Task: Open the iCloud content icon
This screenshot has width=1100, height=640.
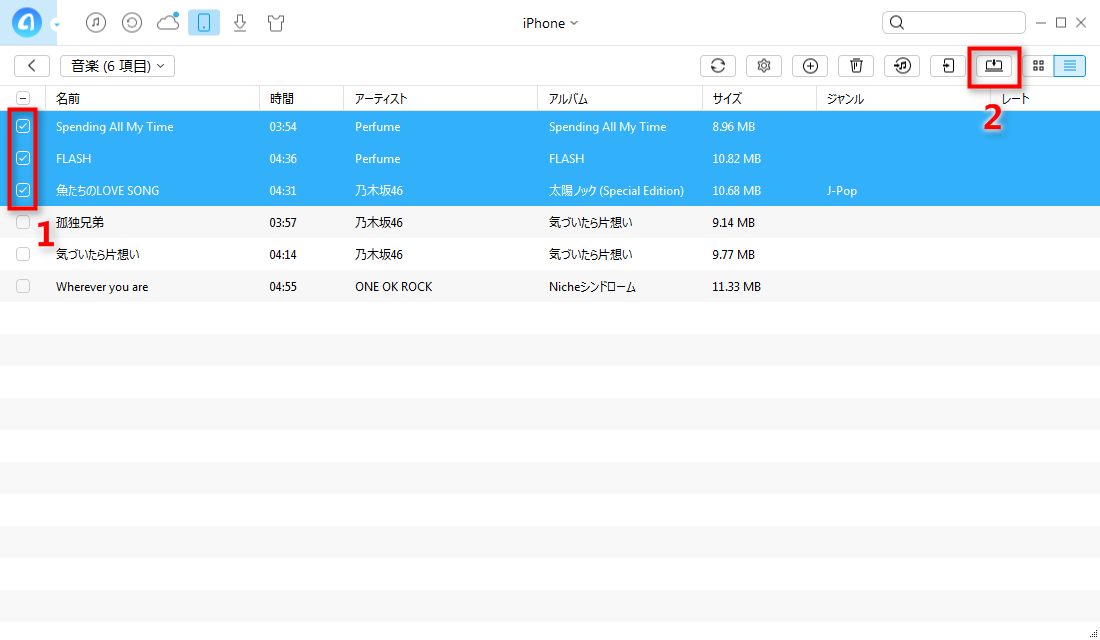Action: [x=168, y=22]
